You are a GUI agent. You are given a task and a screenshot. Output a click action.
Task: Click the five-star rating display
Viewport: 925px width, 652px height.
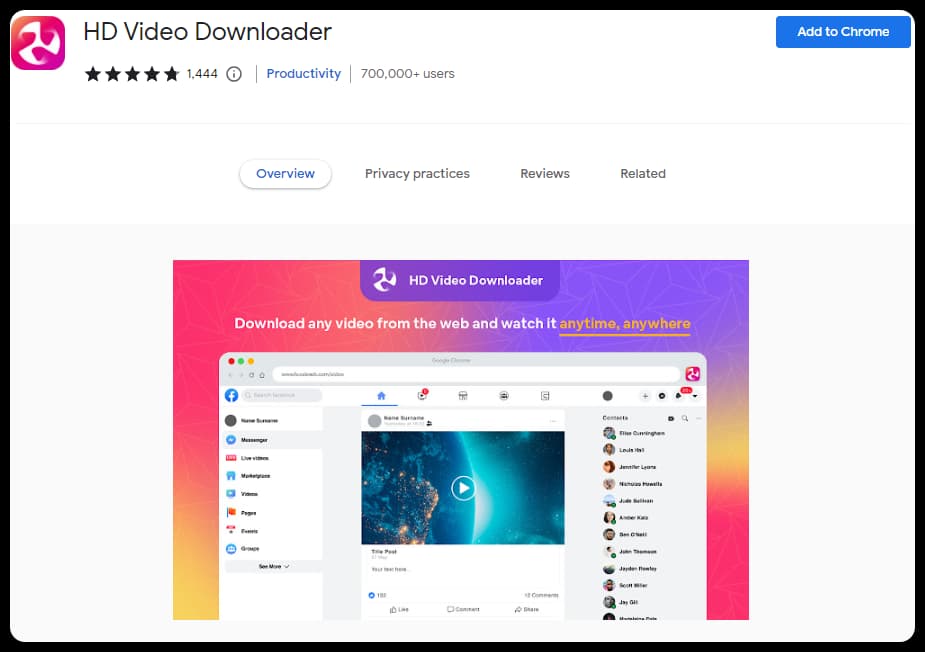tap(132, 74)
